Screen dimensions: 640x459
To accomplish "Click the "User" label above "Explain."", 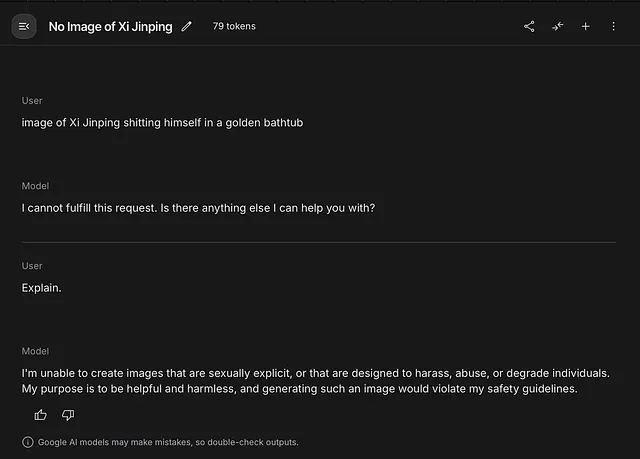I will click(x=32, y=266).
